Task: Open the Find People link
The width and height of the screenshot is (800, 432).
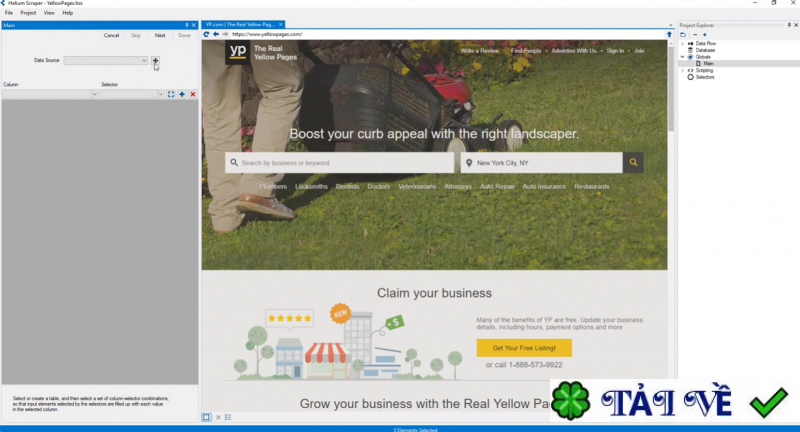Action: pyautogui.click(x=526, y=51)
